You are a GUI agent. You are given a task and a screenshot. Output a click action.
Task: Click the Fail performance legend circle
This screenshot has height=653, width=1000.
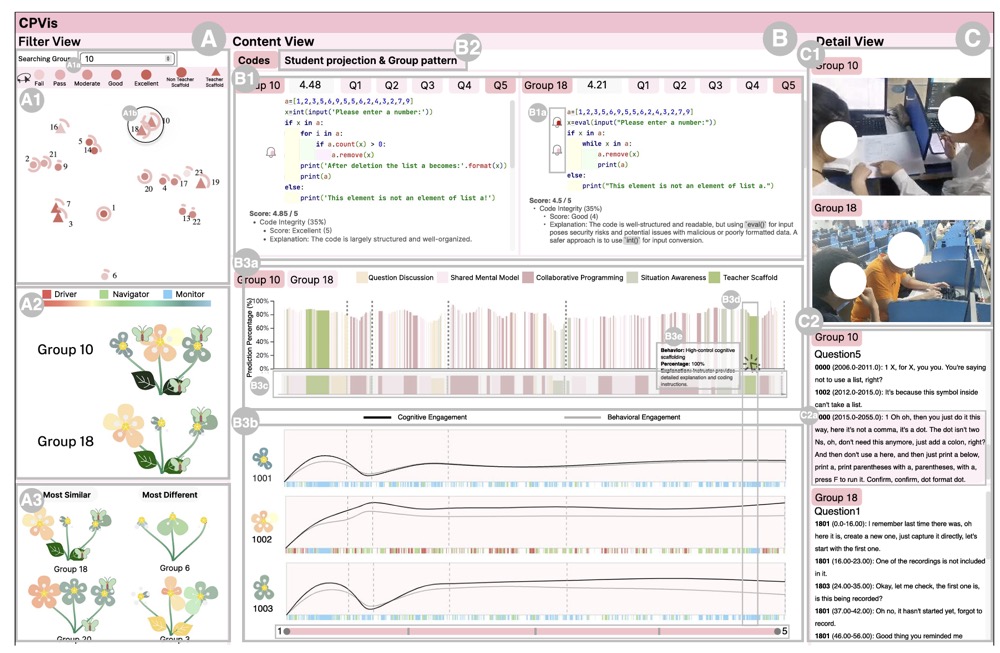[39, 75]
